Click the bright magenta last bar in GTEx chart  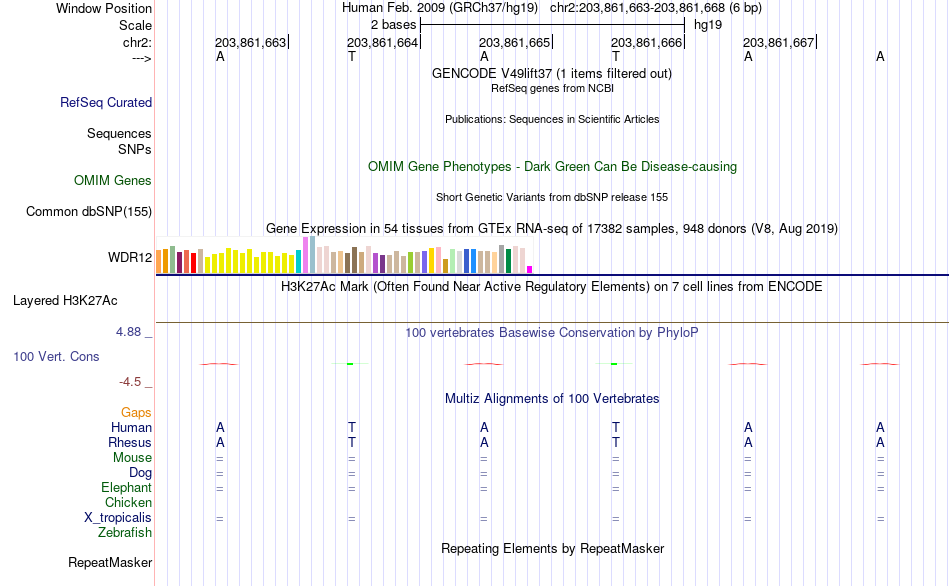[x=530, y=270]
